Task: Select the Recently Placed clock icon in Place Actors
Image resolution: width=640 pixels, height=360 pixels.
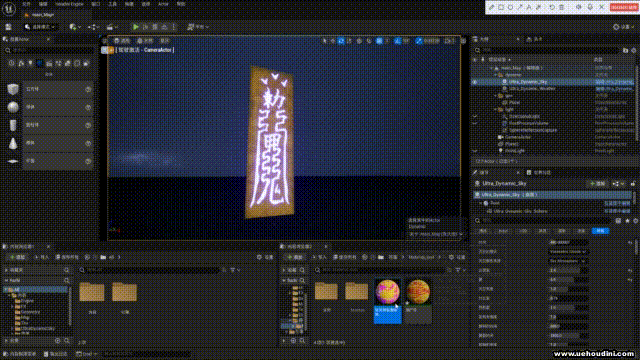Action: tap(11, 63)
